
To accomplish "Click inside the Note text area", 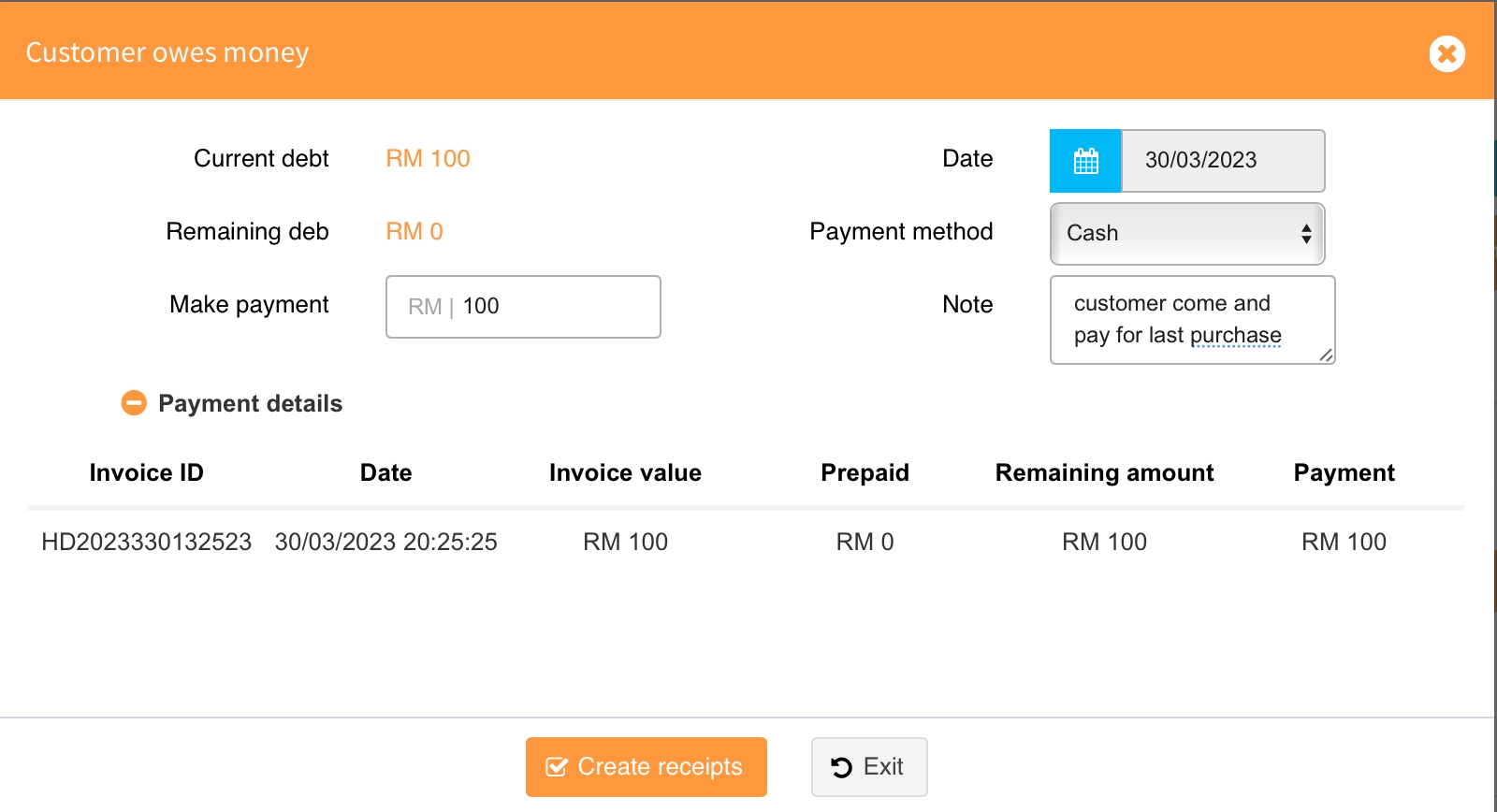I will coord(1190,319).
